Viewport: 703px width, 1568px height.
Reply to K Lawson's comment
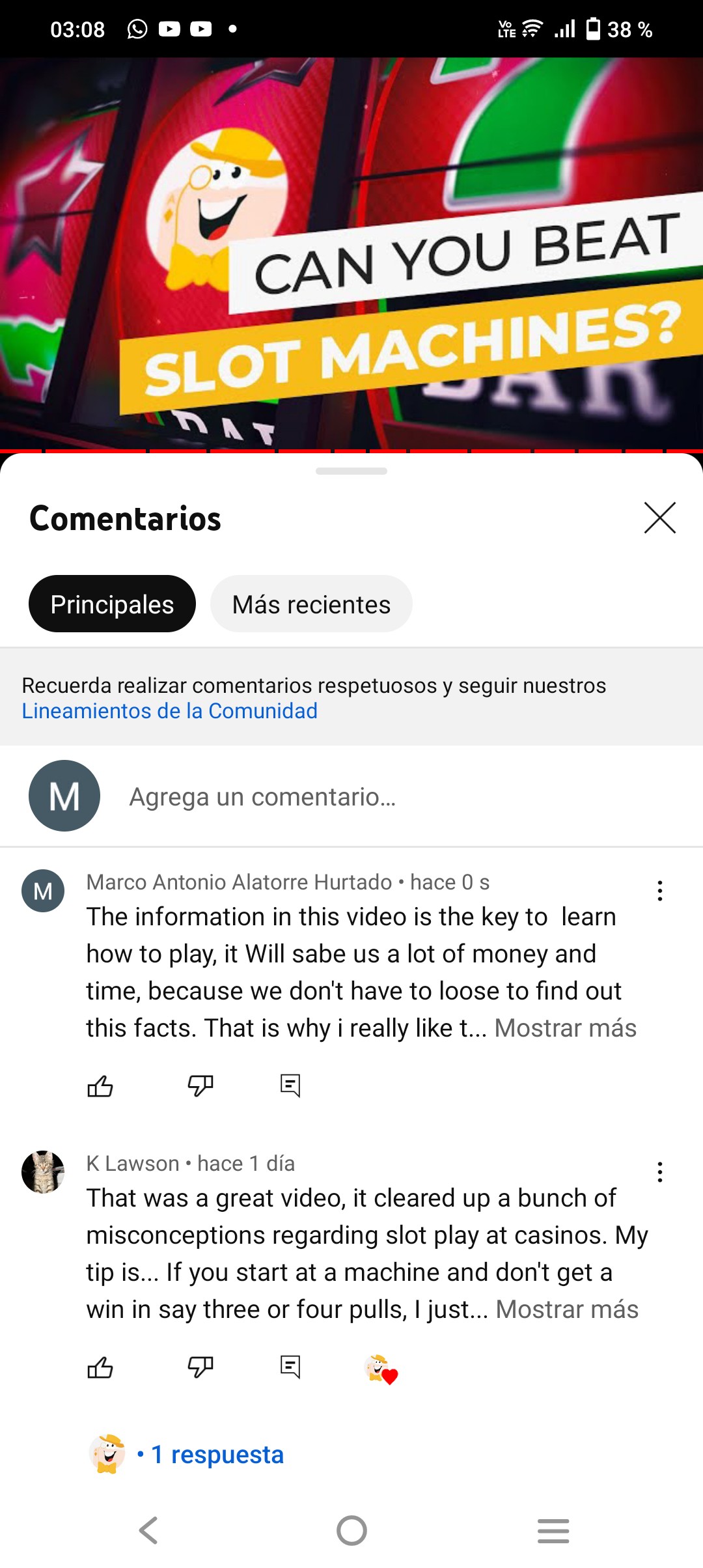pyautogui.click(x=290, y=1367)
